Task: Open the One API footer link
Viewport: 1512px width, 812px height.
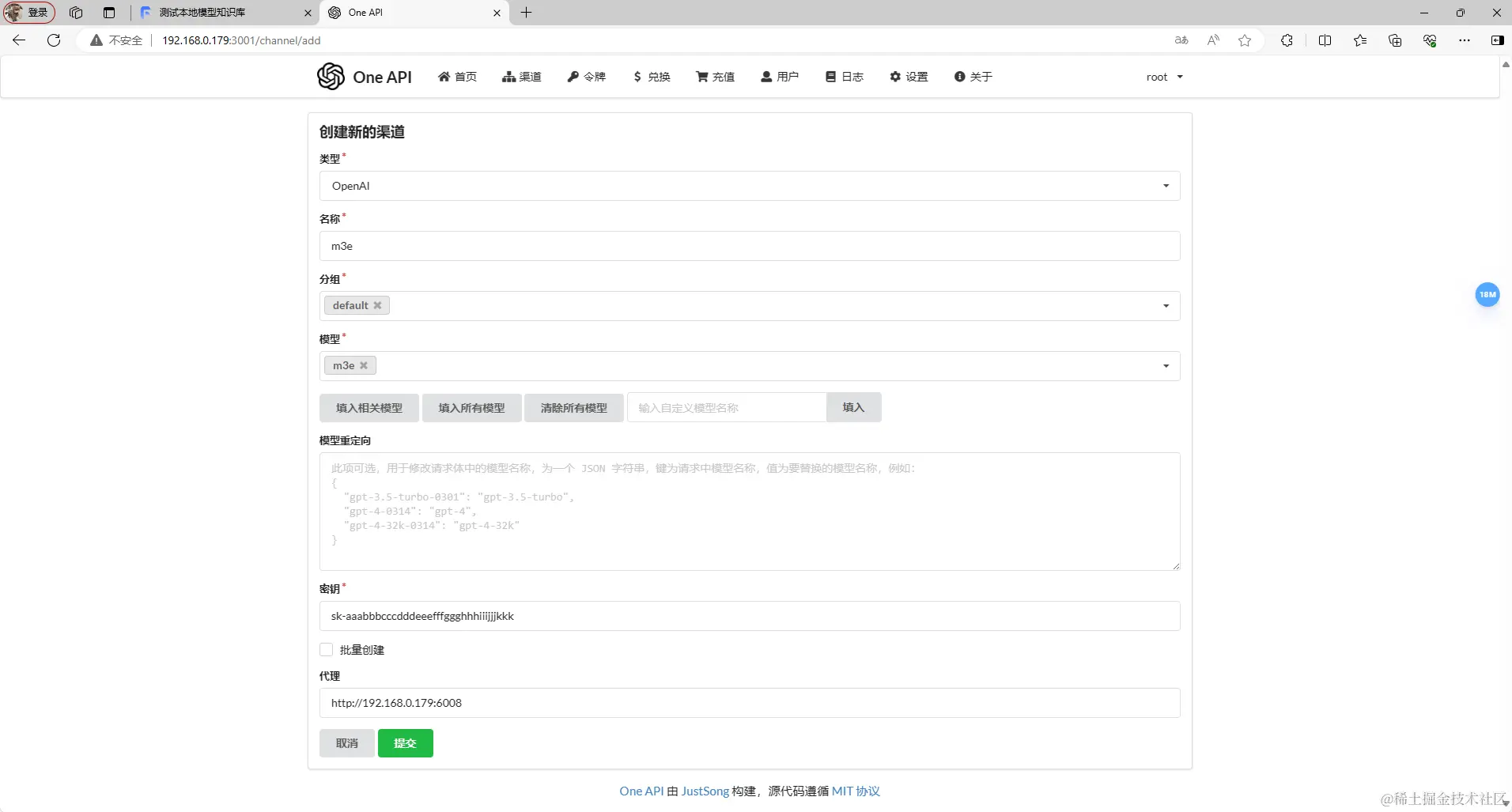Action: pos(641,791)
